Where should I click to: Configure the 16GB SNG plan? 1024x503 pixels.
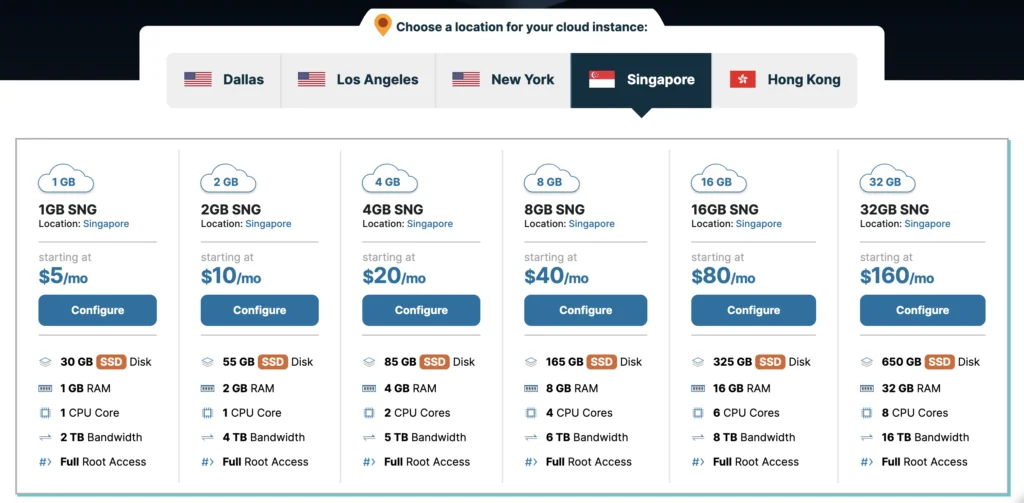click(754, 310)
